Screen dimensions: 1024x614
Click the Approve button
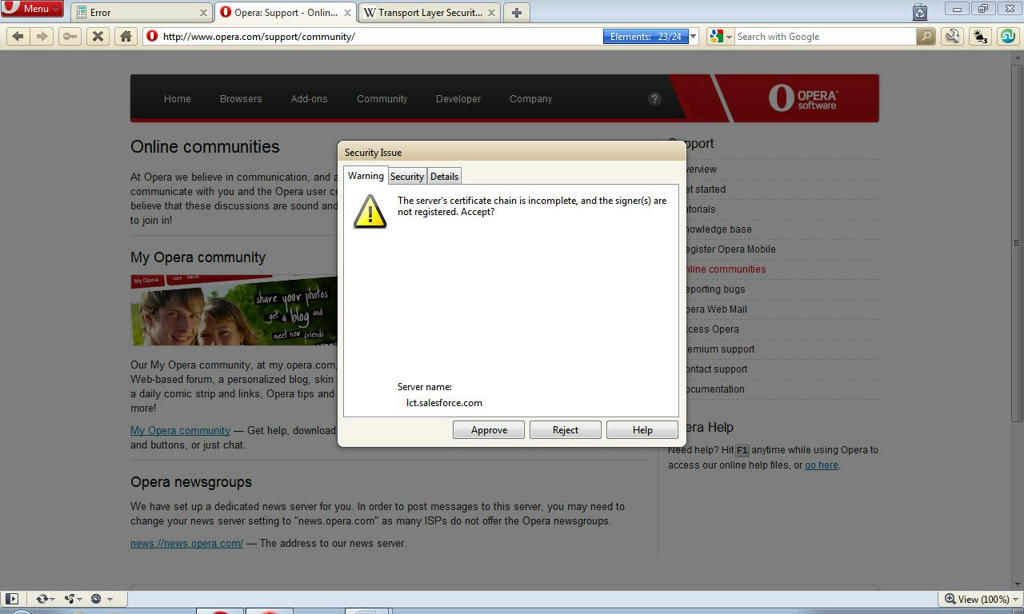tap(489, 430)
